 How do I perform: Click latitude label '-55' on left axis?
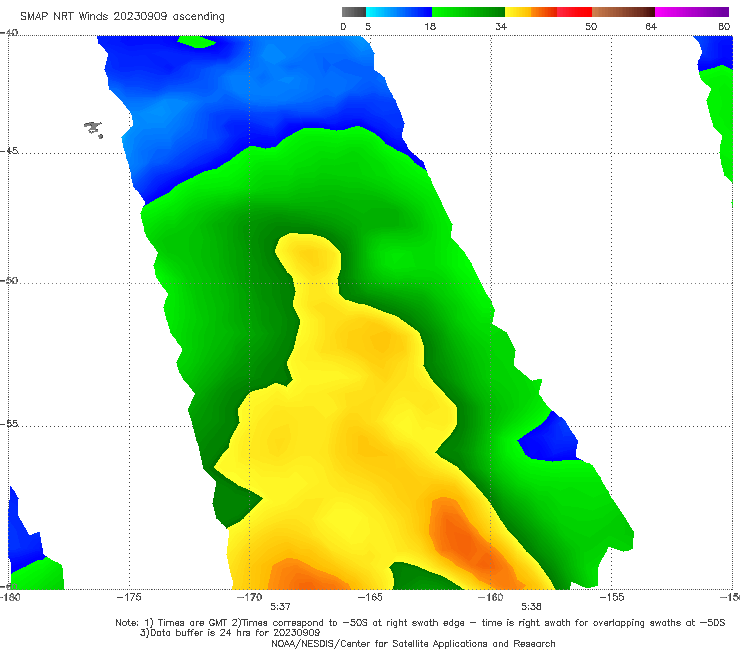click(x=9, y=424)
